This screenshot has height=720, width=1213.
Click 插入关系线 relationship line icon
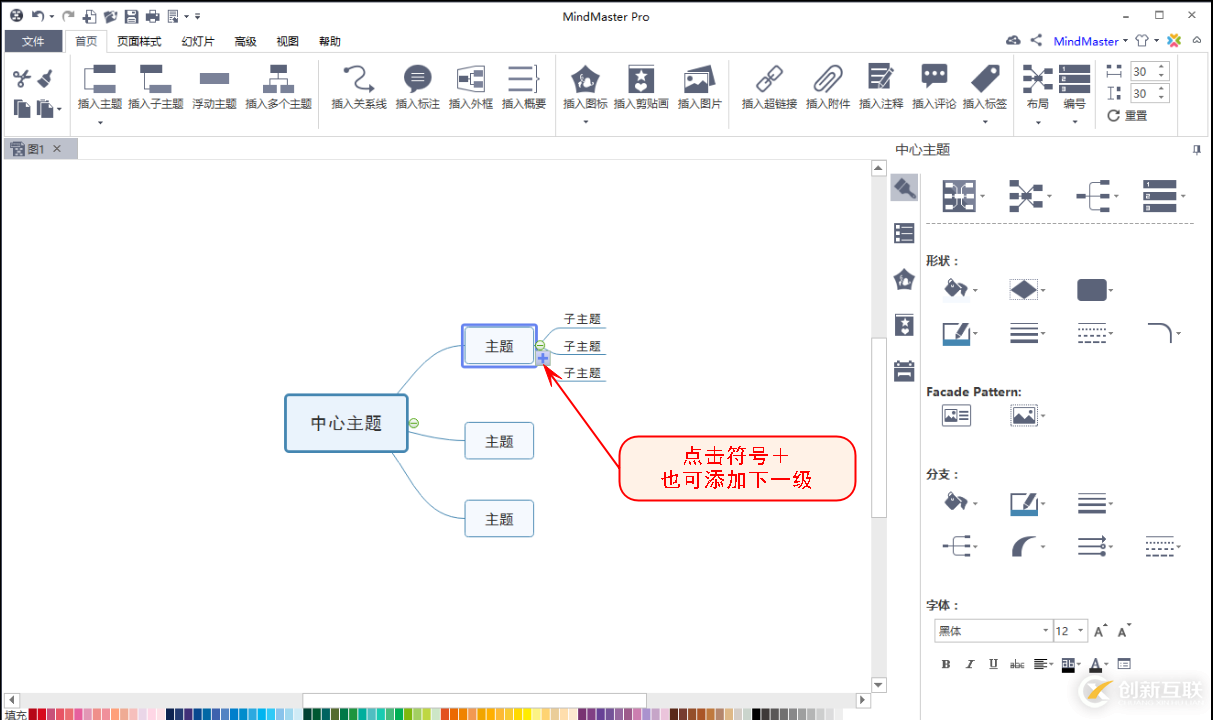[358, 80]
